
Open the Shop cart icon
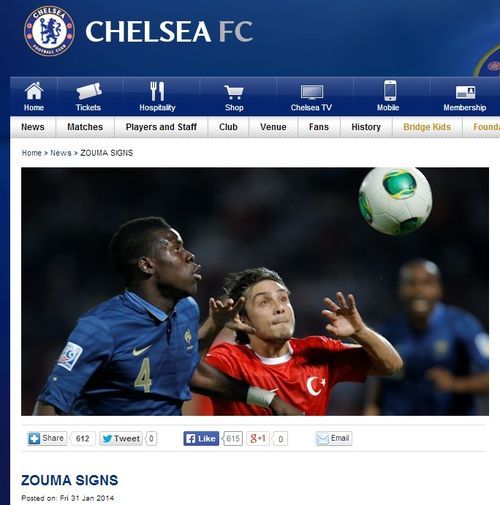click(x=234, y=92)
